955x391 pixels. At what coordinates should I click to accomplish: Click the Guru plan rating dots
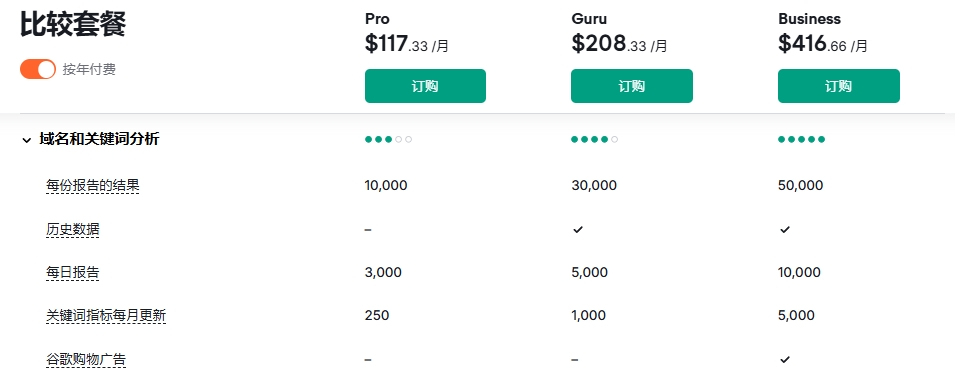tap(594, 139)
